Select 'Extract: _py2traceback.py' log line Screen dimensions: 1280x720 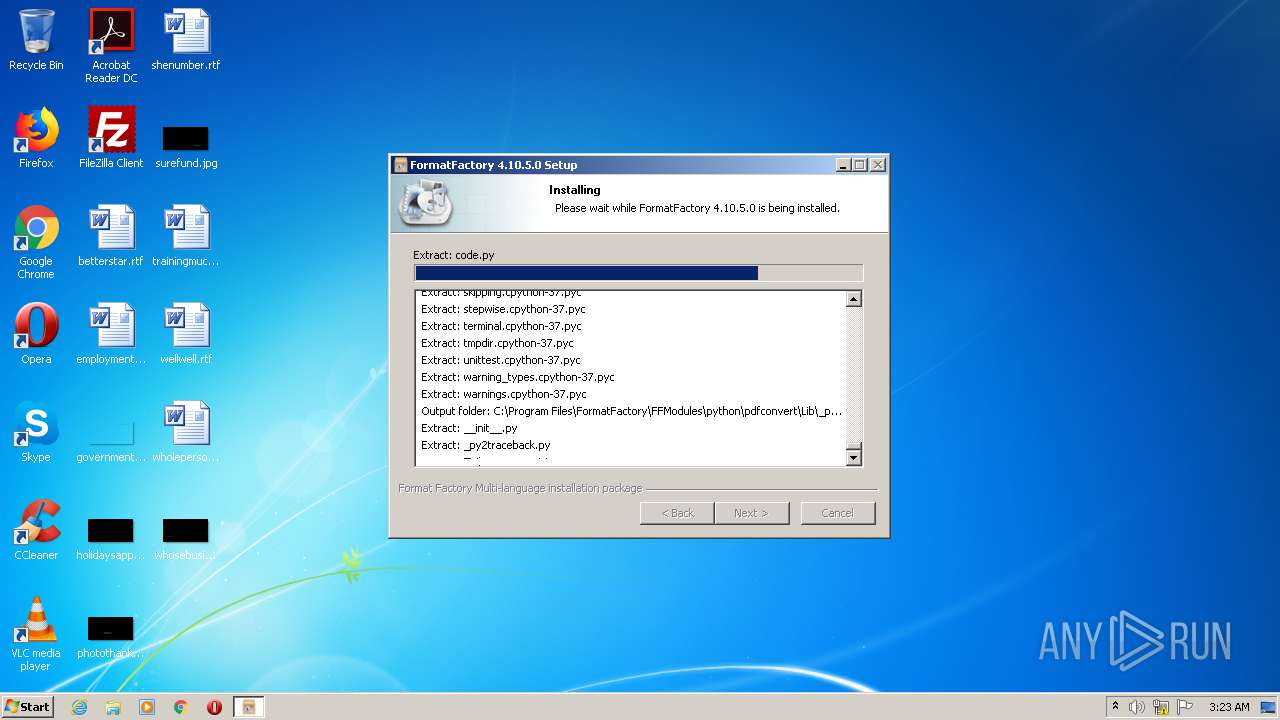tap(486, 445)
